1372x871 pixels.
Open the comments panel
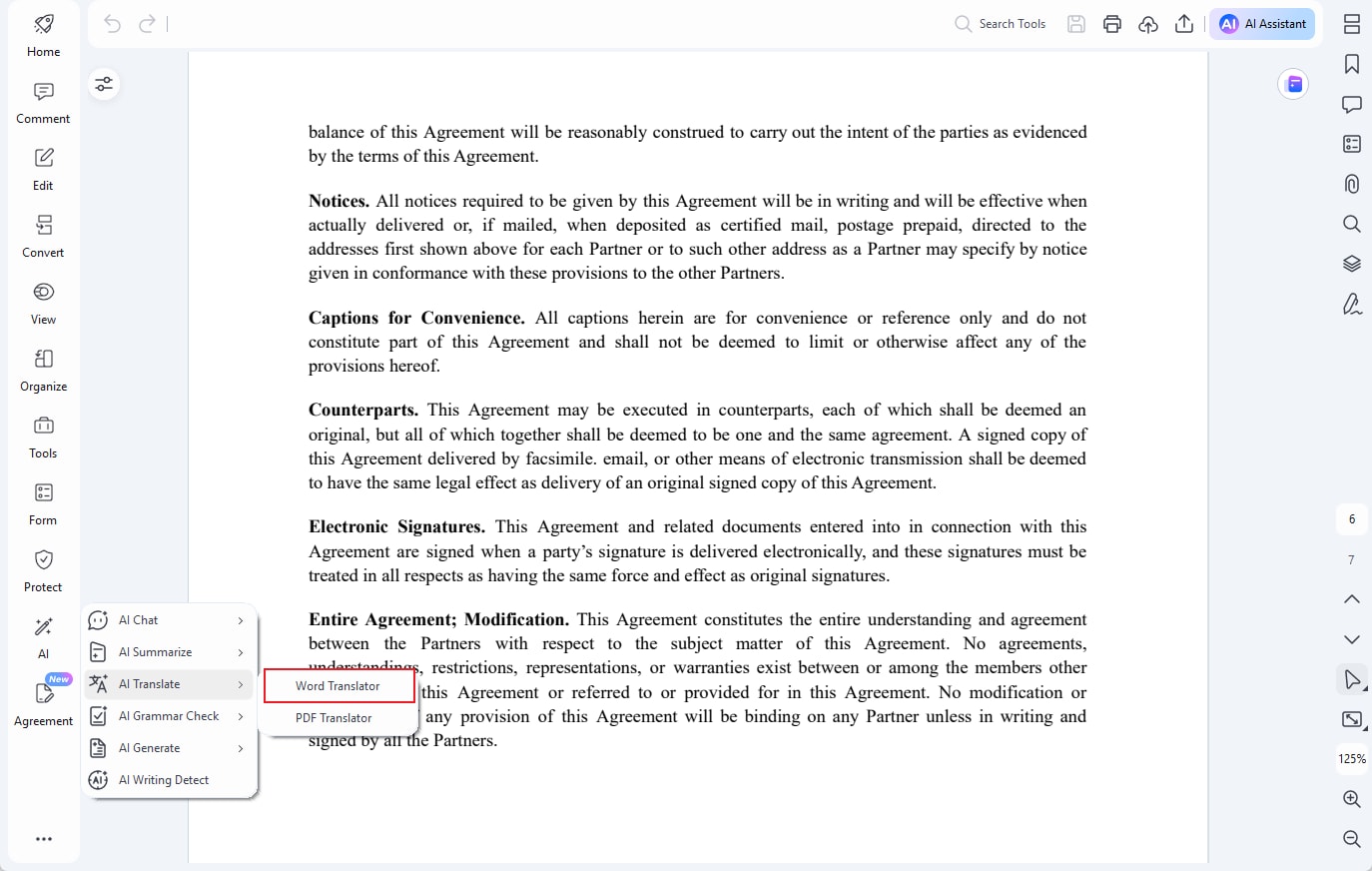point(1352,104)
